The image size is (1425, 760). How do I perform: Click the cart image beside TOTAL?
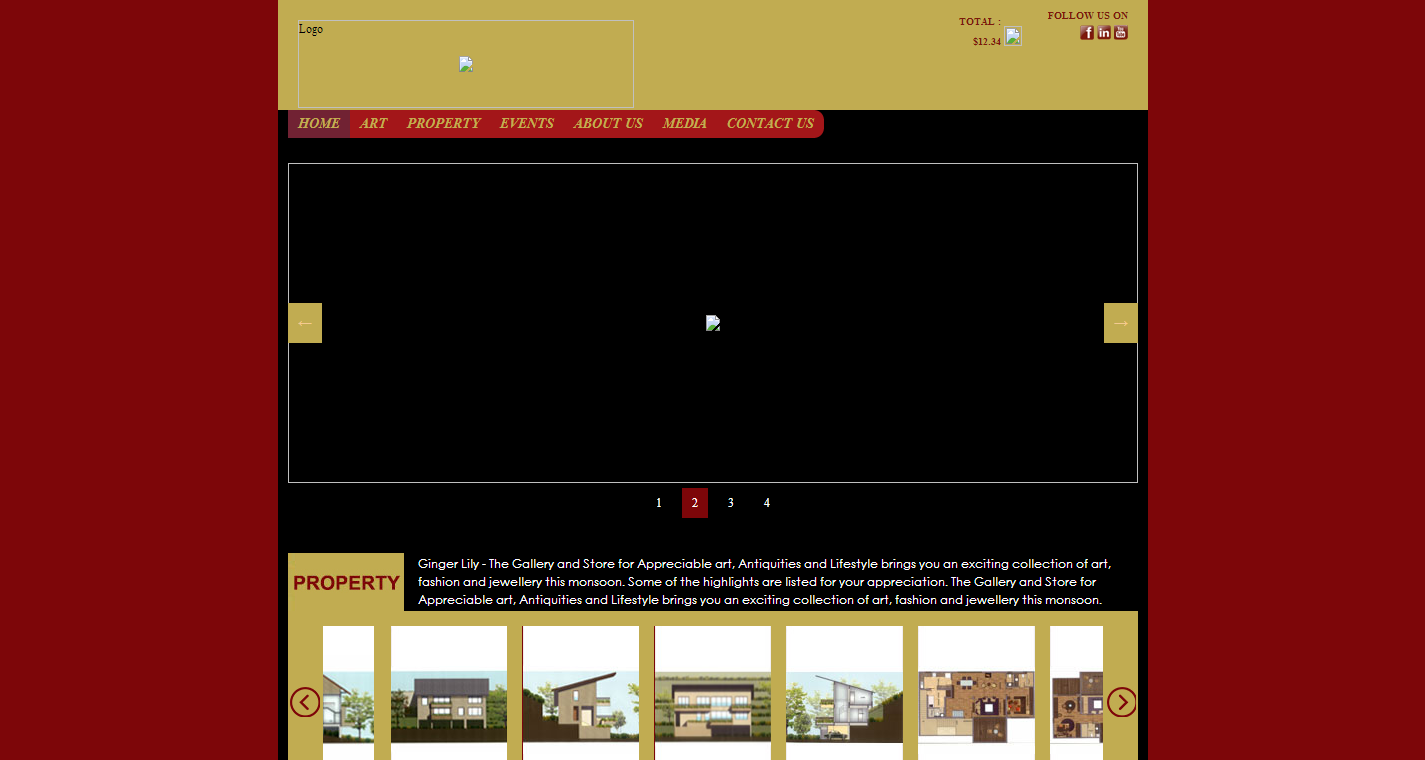click(1013, 36)
